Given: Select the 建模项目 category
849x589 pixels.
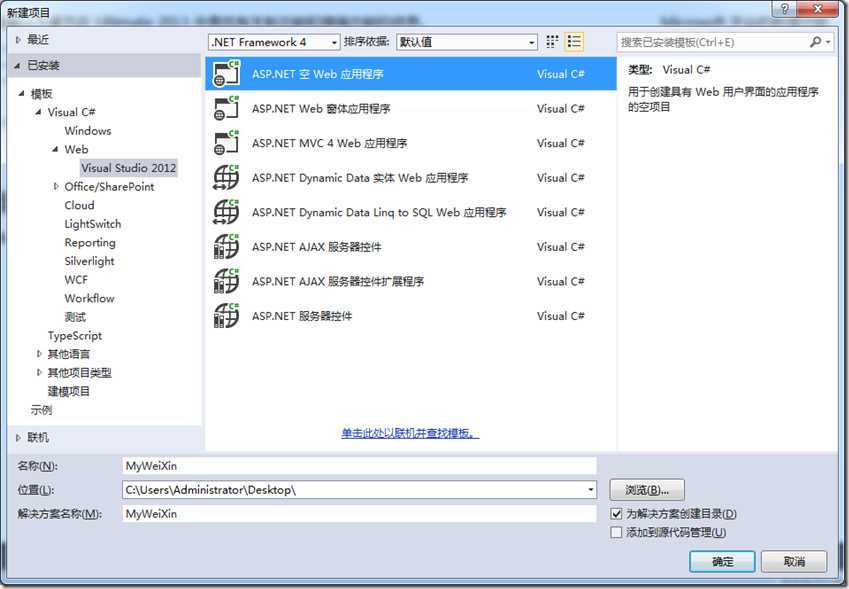Looking at the screenshot, I should click(x=69, y=391).
